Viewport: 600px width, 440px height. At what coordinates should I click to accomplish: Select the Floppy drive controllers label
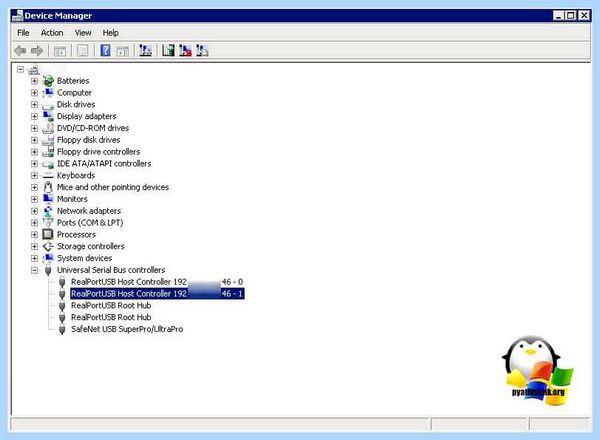click(98, 152)
